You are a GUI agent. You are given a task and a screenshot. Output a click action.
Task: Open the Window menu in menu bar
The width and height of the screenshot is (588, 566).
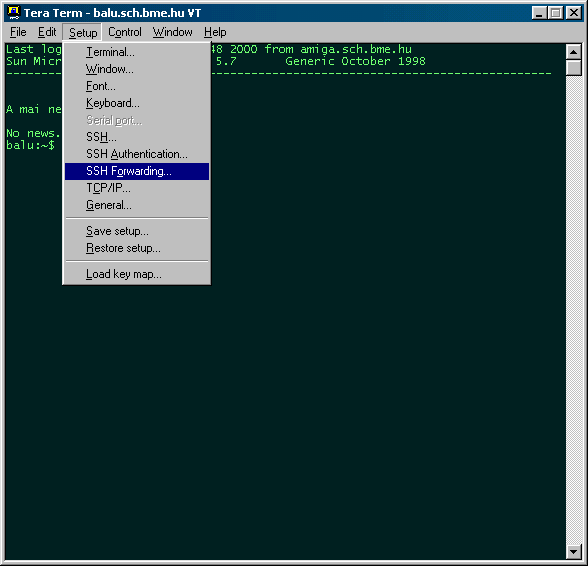pos(172,32)
